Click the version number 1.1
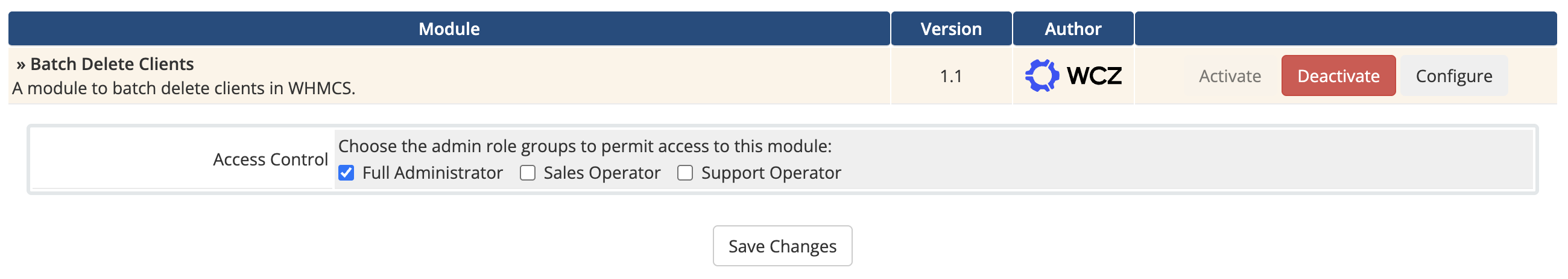The height and width of the screenshot is (279, 1568). pyautogui.click(x=951, y=76)
